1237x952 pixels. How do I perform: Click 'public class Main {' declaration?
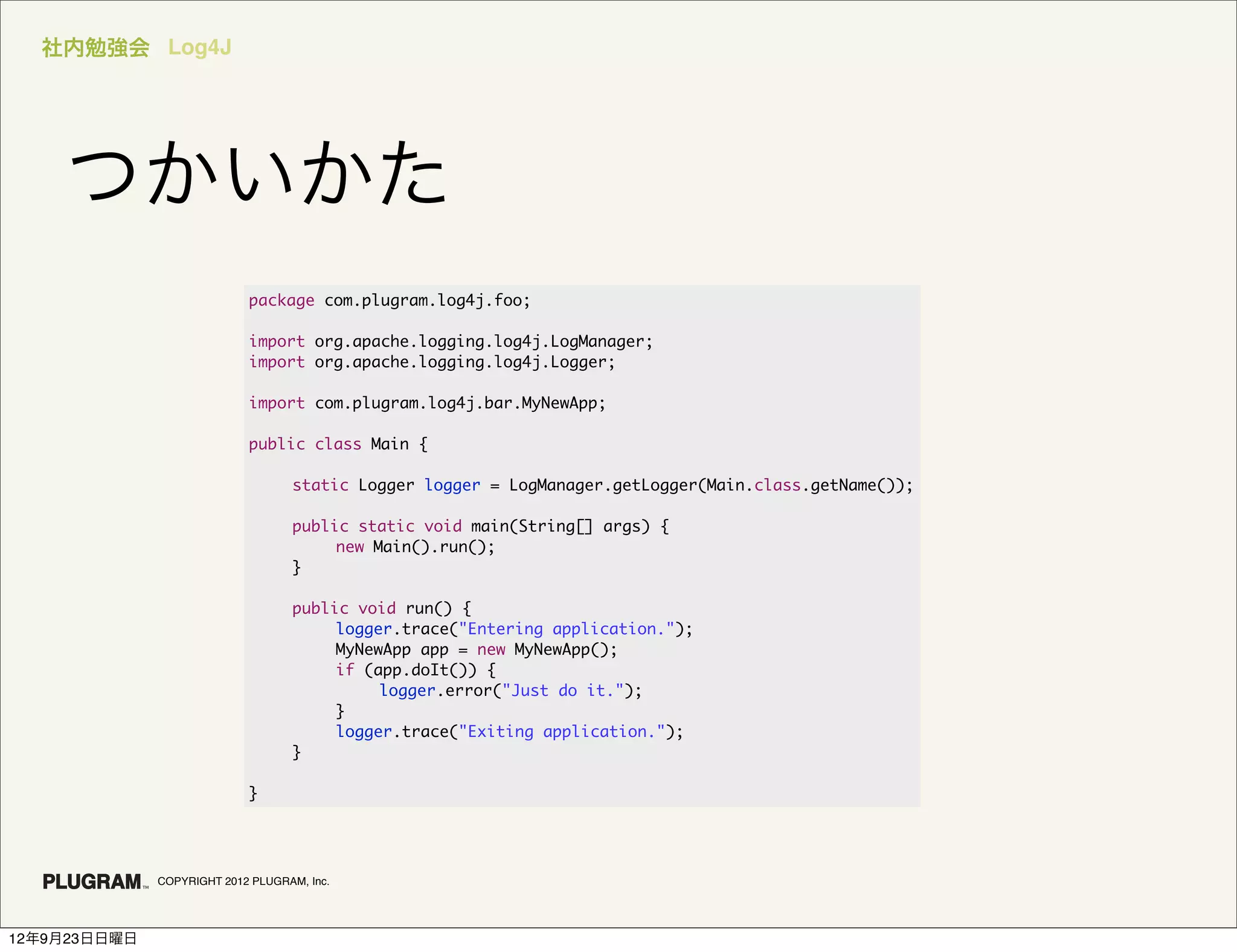pyautogui.click(x=339, y=445)
